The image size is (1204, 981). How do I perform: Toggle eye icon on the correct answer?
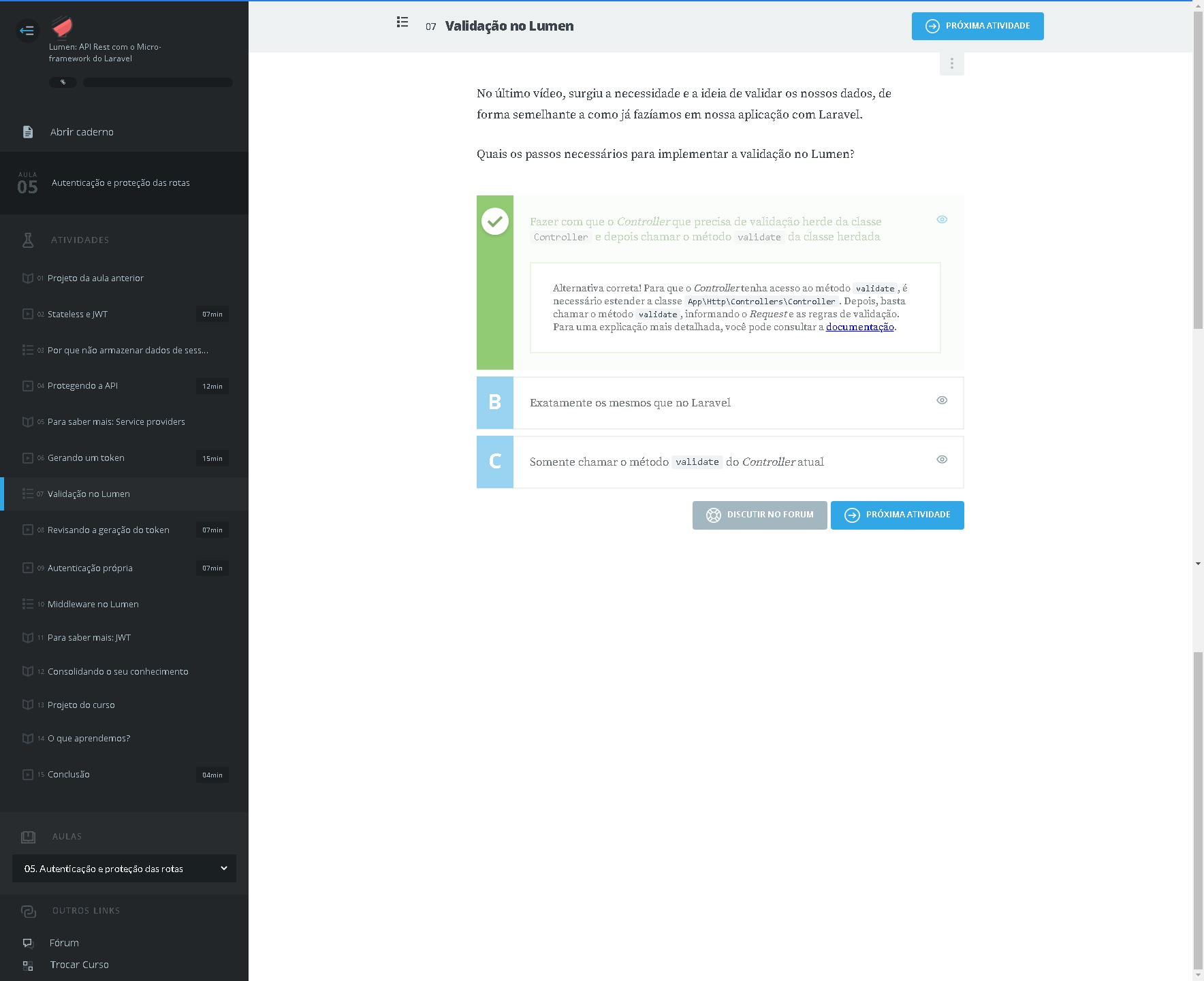click(x=942, y=219)
